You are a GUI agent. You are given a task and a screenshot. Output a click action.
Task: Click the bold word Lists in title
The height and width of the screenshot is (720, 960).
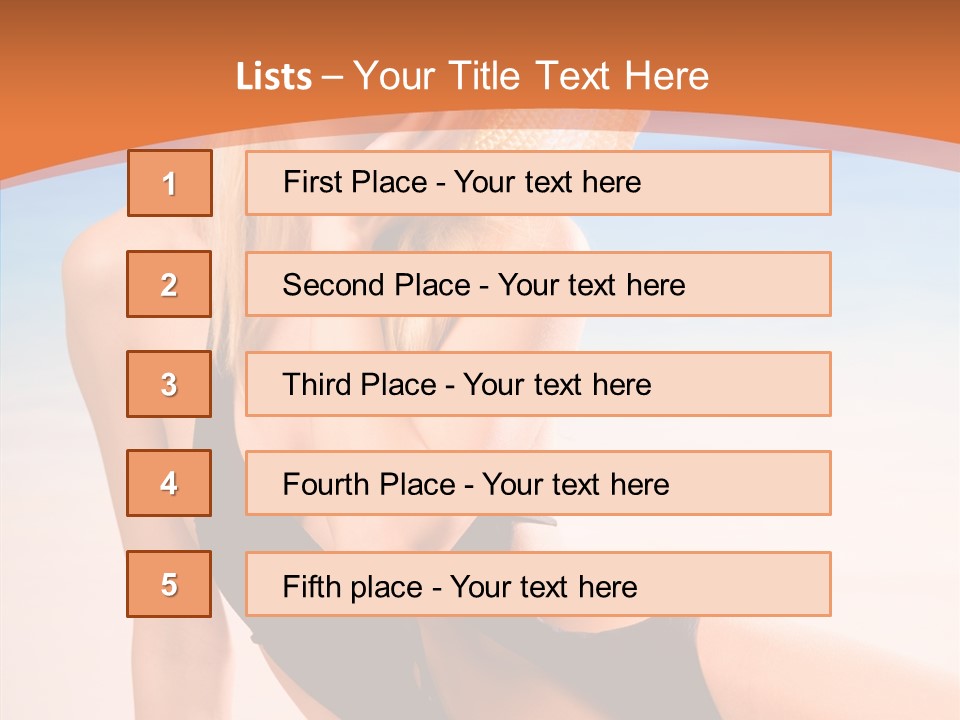click(274, 77)
